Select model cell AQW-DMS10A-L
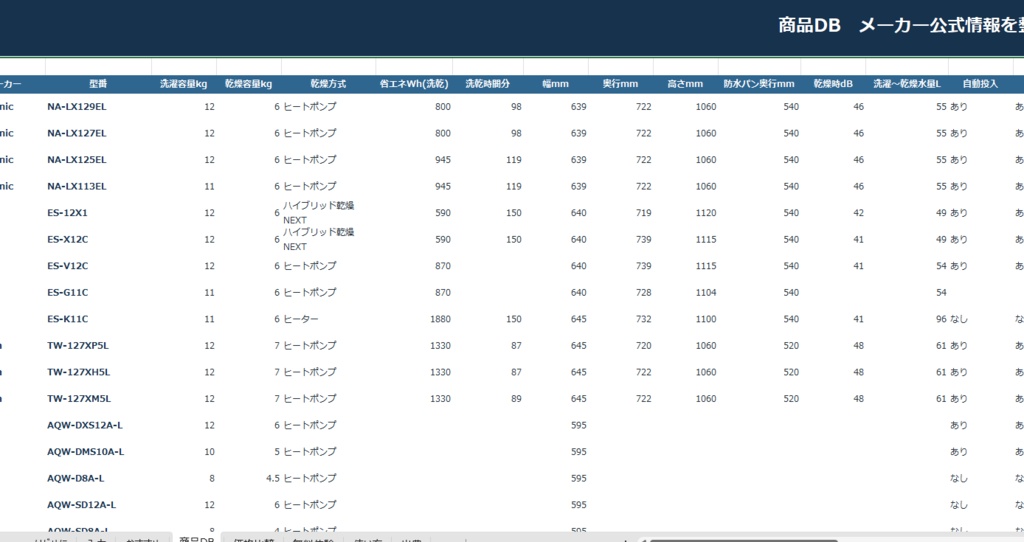Image resolution: width=1024 pixels, height=542 pixels. [x=86, y=452]
